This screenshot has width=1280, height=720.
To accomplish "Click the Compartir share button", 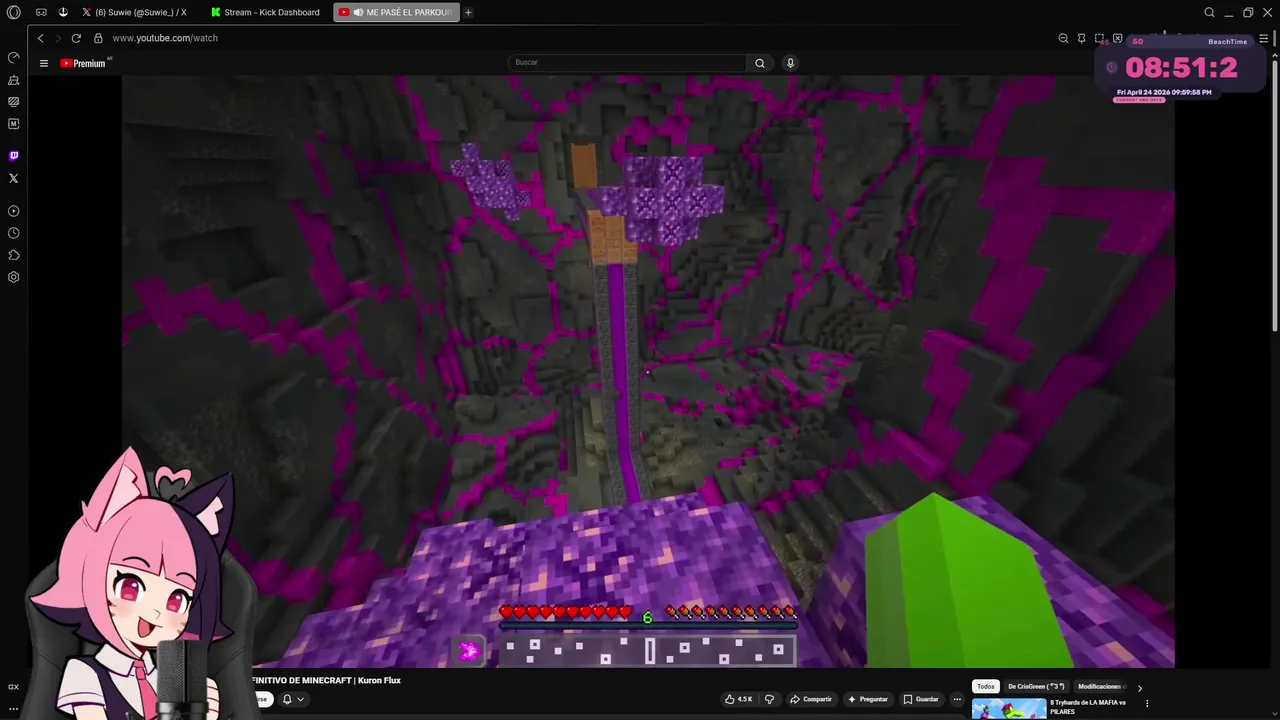I will tap(811, 699).
